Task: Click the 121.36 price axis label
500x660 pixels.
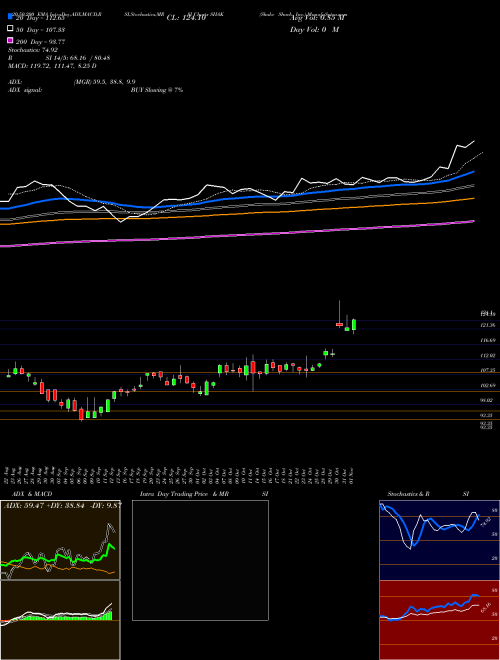Action: pos(488,325)
